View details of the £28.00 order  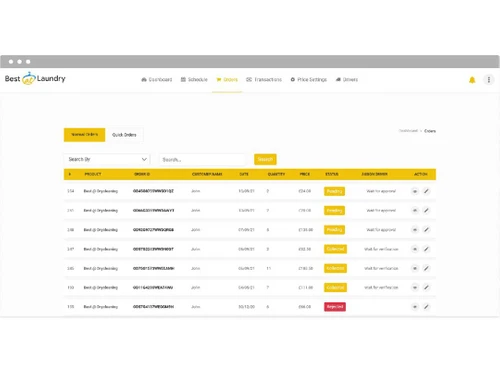coord(415,210)
